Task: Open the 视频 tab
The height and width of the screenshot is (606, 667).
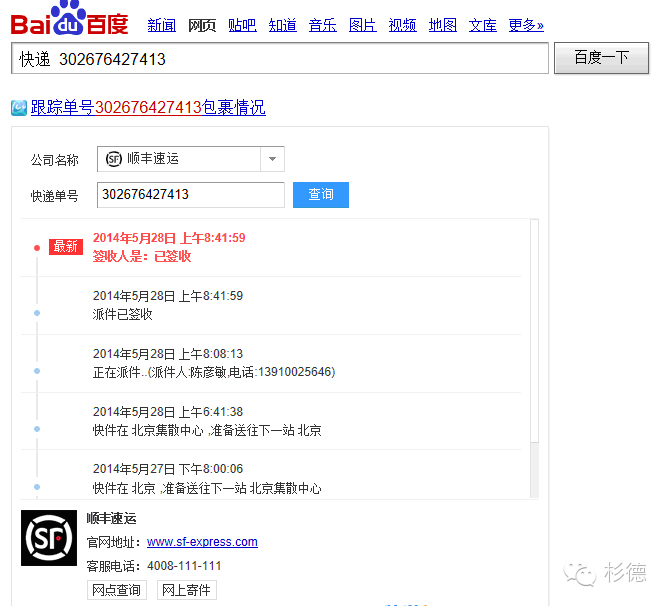Action: (x=402, y=25)
